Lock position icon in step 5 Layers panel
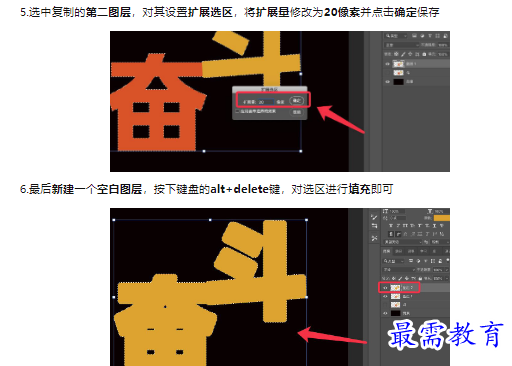 point(410,54)
